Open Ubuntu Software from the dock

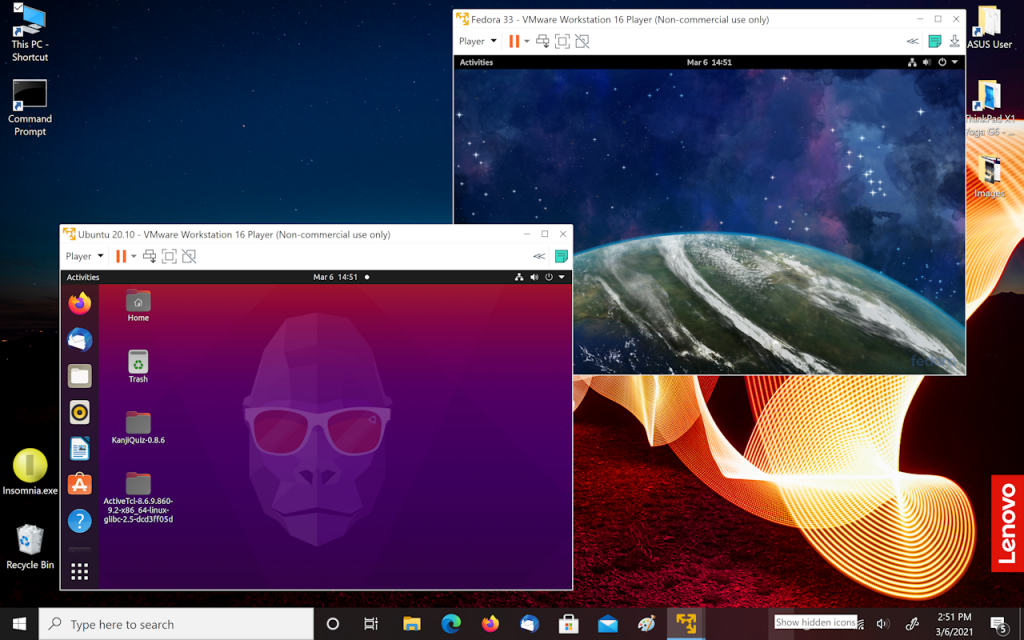[80, 485]
